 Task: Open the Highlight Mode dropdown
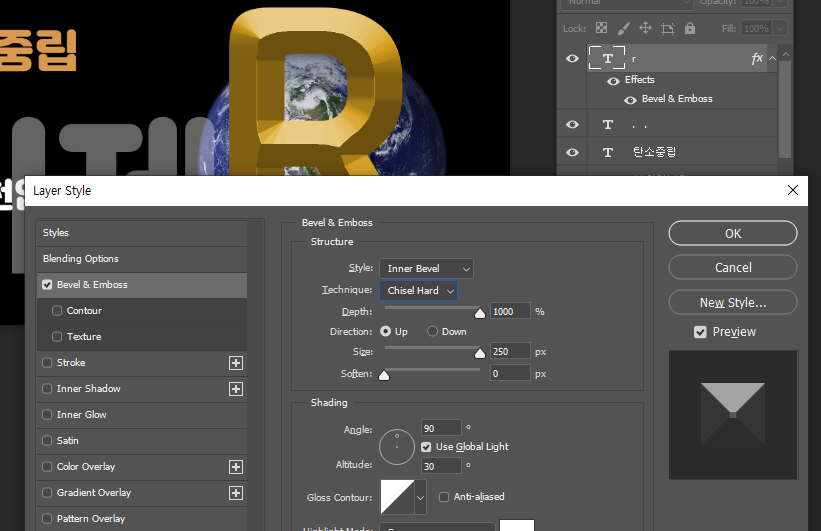(x=437, y=527)
